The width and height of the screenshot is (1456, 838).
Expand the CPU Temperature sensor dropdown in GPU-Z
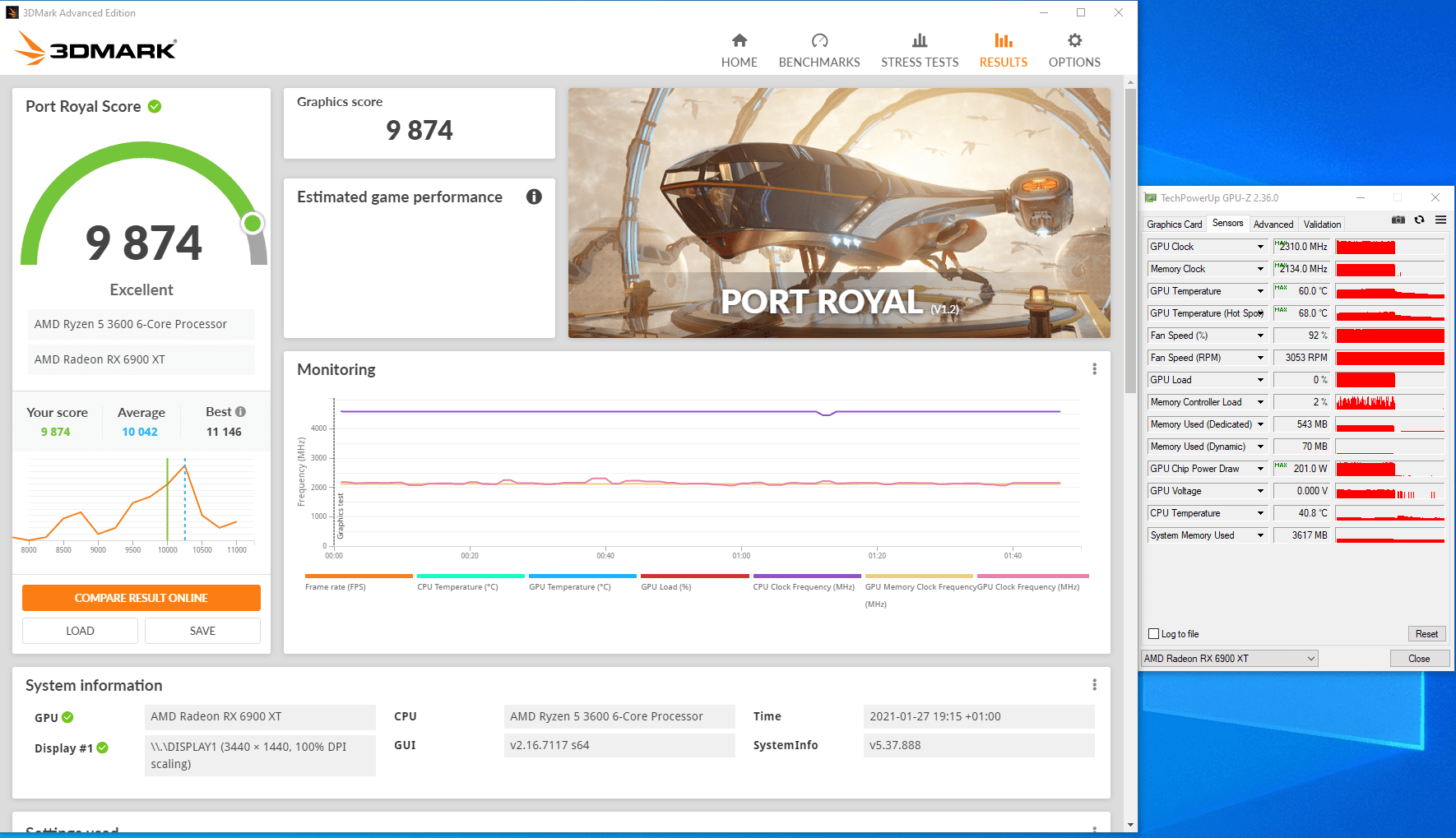point(1260,513)
